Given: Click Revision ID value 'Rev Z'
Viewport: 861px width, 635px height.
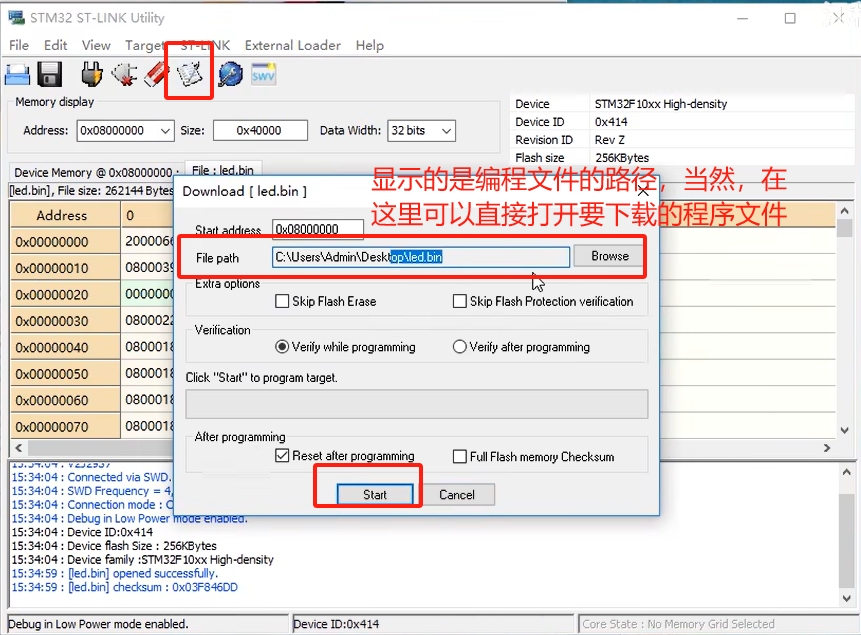Looking at the screenshot, I should (x=610, y=140).
